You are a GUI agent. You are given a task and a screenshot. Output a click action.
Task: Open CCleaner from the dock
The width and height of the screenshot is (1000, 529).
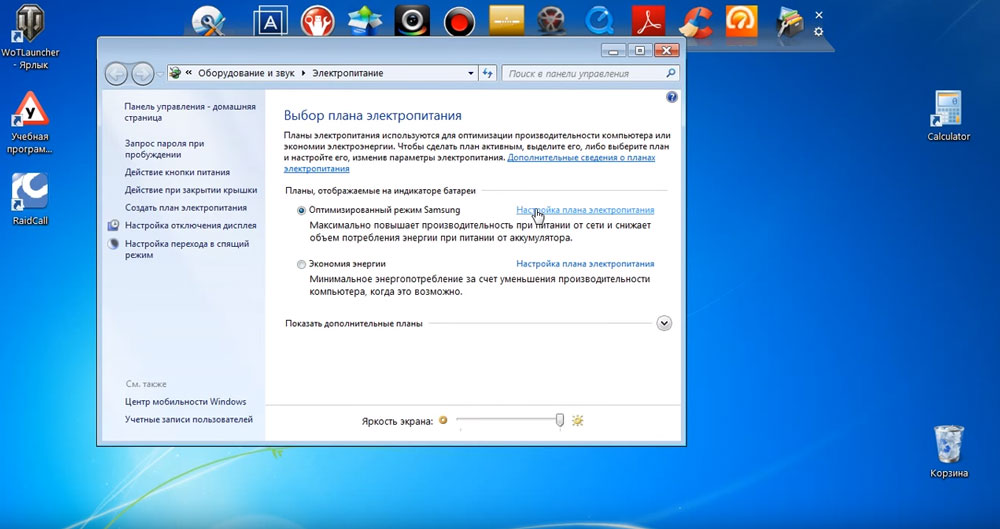(695, 20)
